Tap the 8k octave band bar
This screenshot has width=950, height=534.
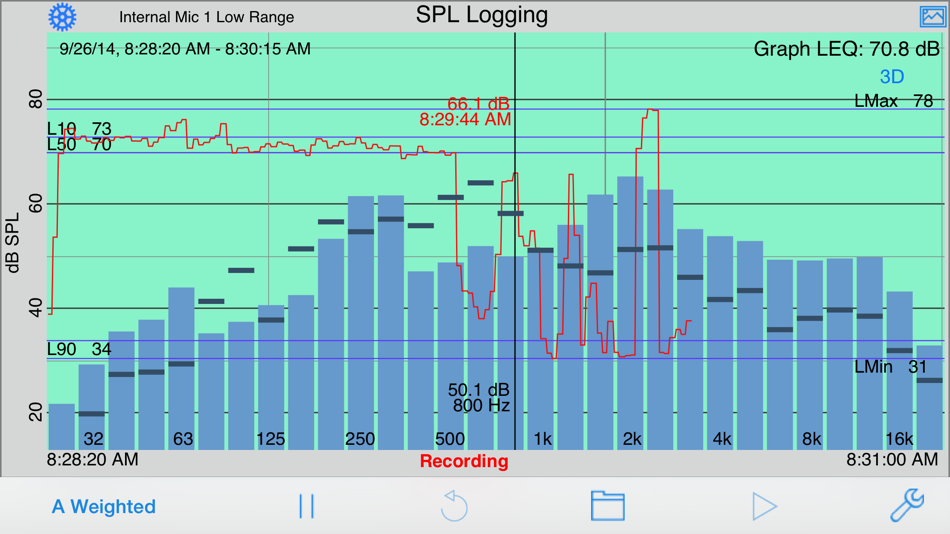(x=809, y=355)
